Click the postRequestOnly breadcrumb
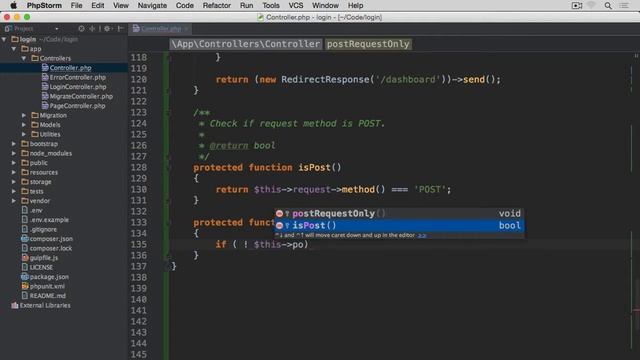Screen dimensions: 640x360 (x=368, y=44)
